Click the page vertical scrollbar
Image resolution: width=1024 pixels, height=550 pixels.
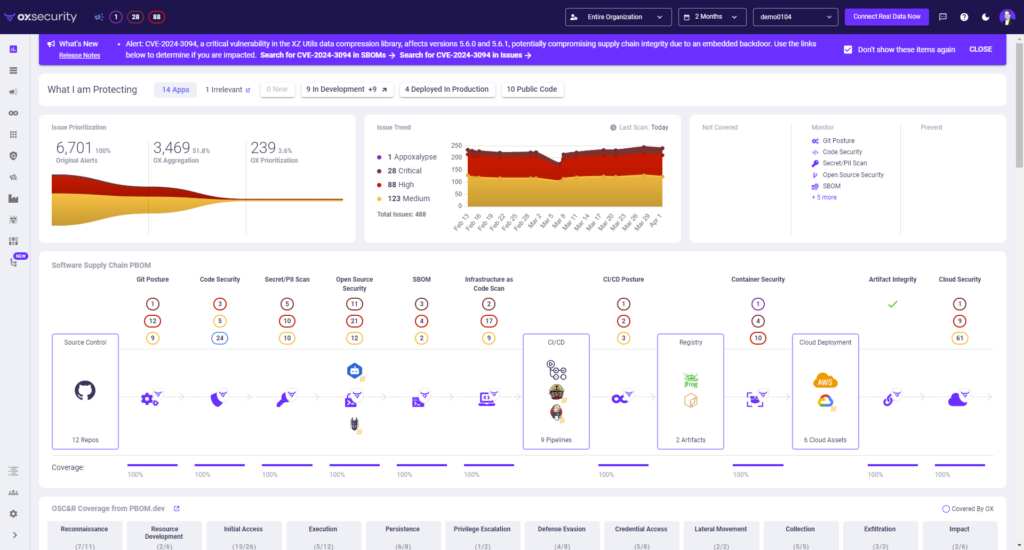coord(1019,105)
